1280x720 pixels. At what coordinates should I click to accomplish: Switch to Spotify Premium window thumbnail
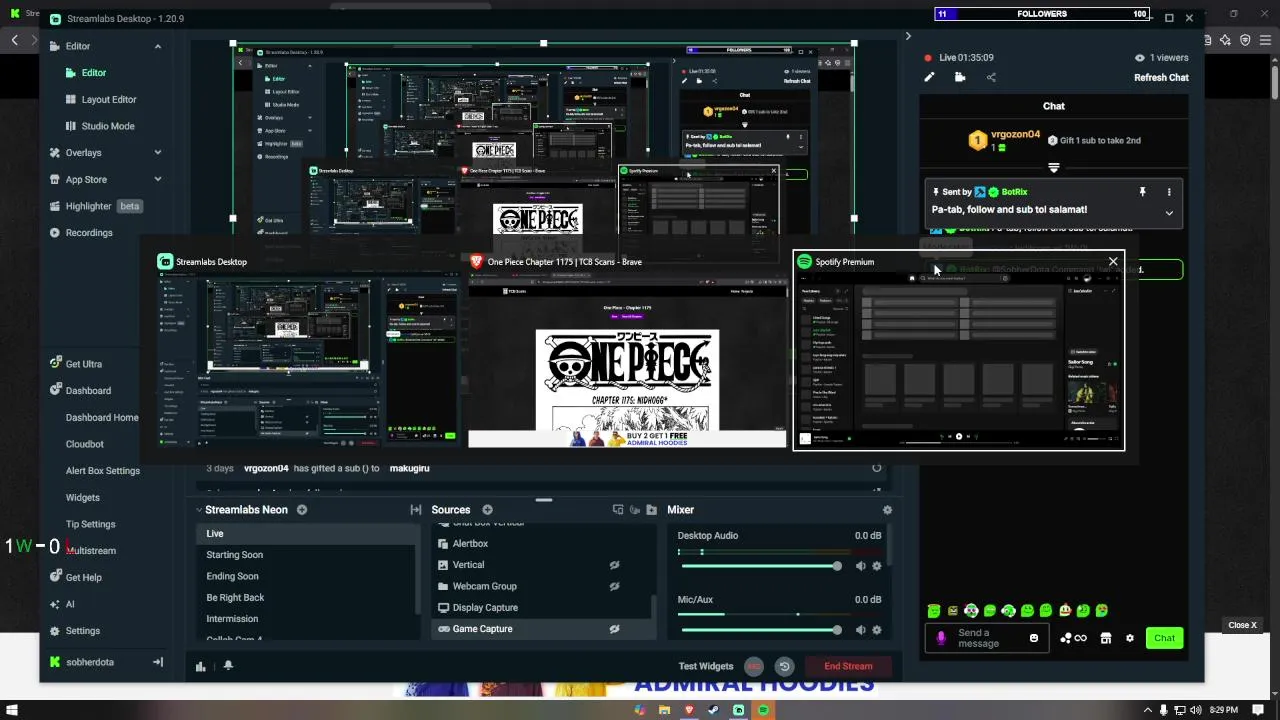pyautogui.click(x=959, y=351)
